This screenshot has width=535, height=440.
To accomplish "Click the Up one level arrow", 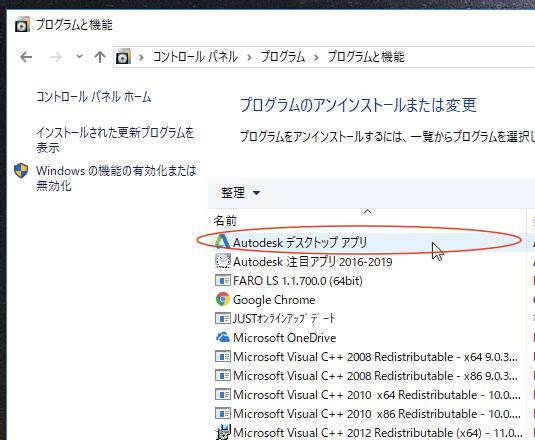I will 100,57.
